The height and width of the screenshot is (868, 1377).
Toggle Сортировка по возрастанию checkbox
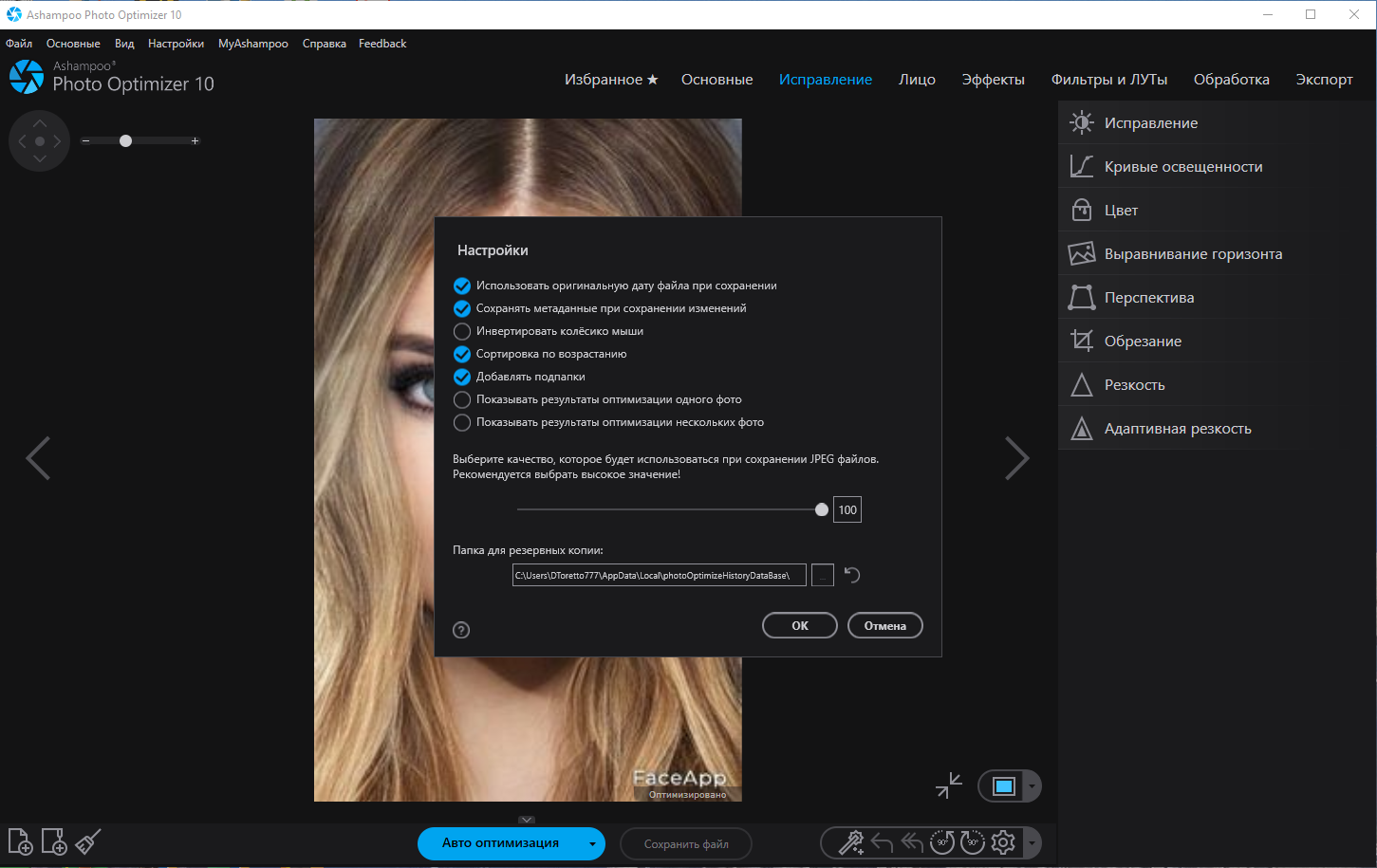pos(462,354)
